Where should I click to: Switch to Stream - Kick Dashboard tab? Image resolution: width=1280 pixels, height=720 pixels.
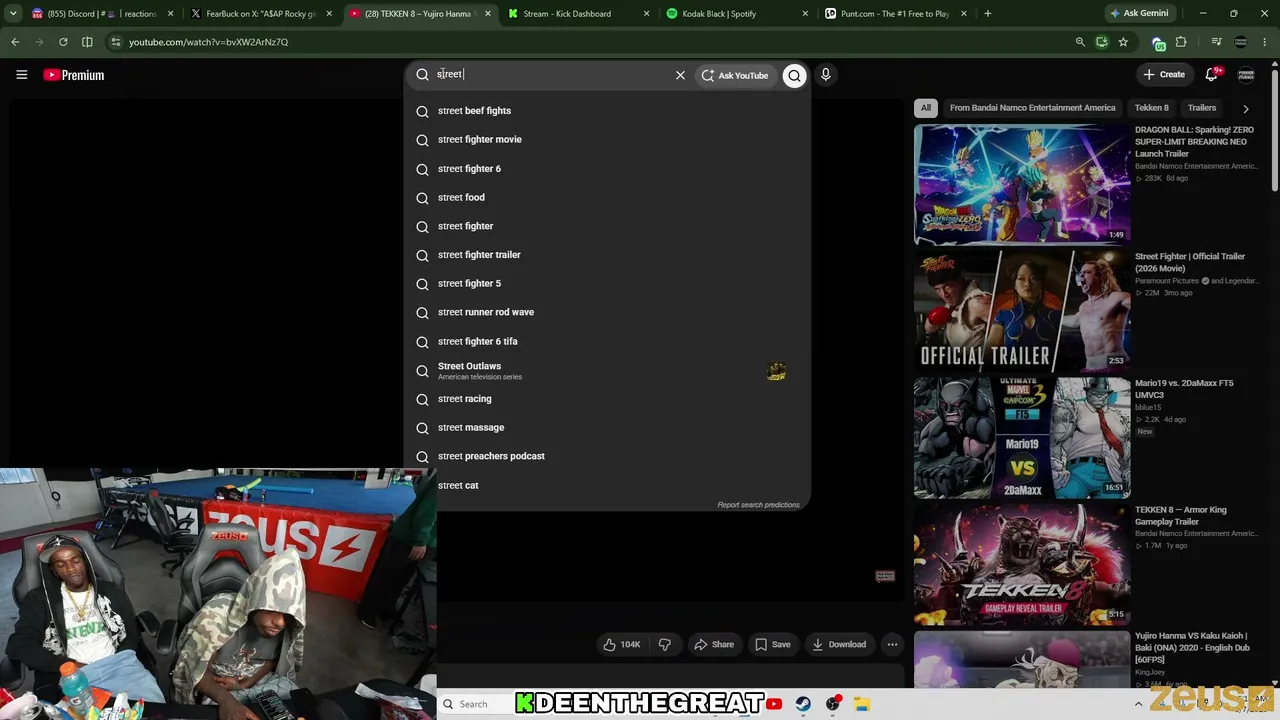[x=578, y=14]
